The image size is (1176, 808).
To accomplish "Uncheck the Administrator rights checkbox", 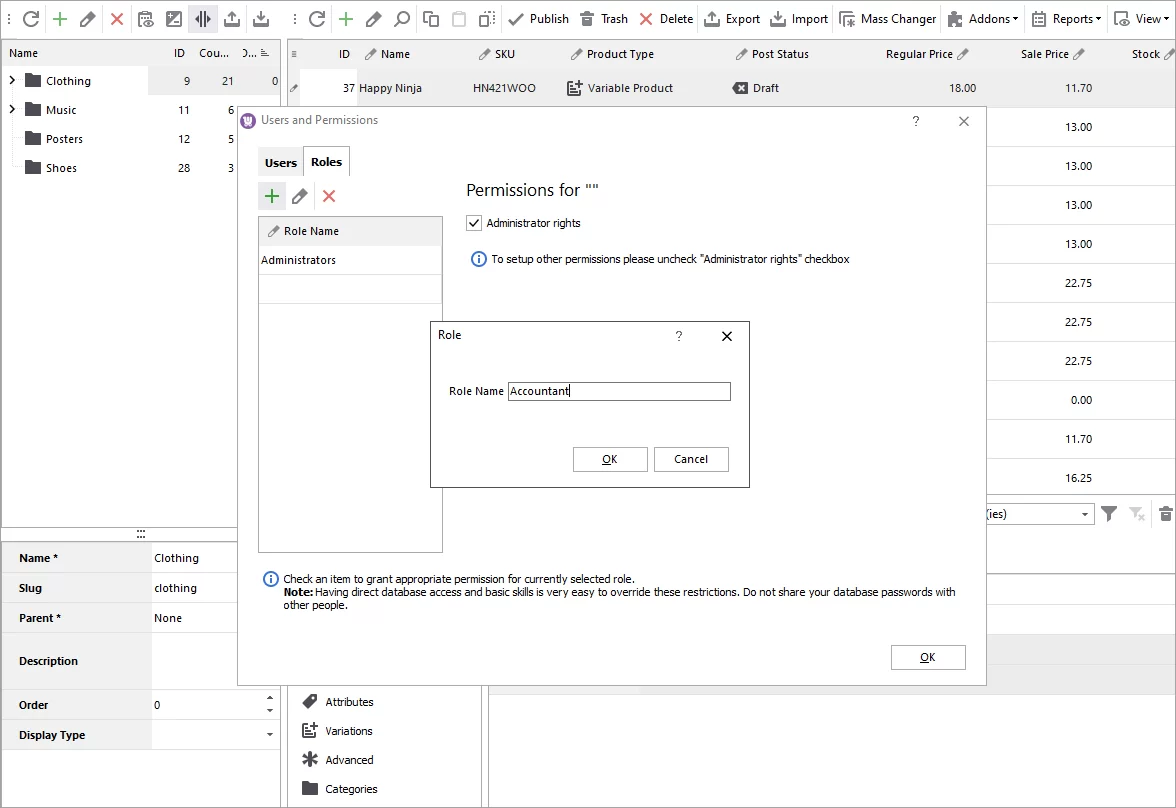I will click(473, 223).
